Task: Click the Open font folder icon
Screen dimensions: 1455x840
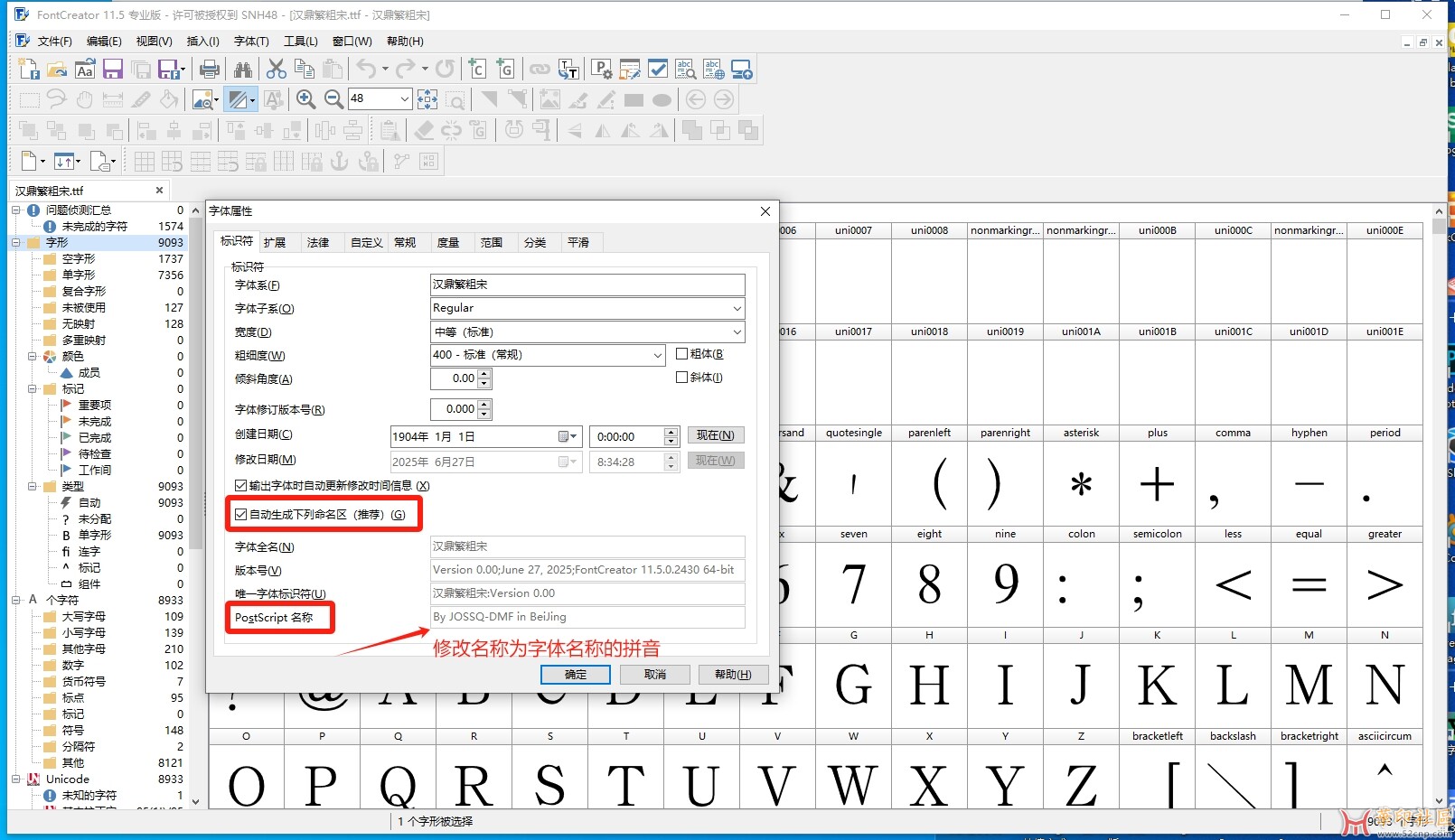Action: 57,70
